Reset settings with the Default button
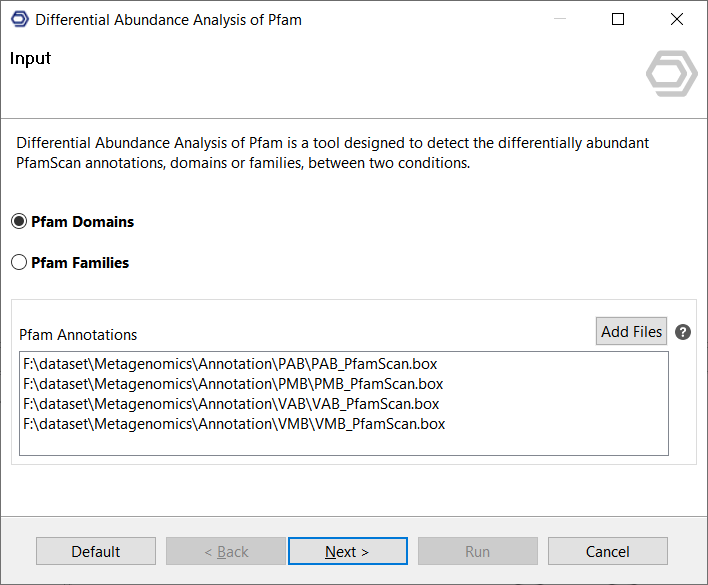Image resolution: width=708 pixels, height=585 pixels. click(96, 551)
